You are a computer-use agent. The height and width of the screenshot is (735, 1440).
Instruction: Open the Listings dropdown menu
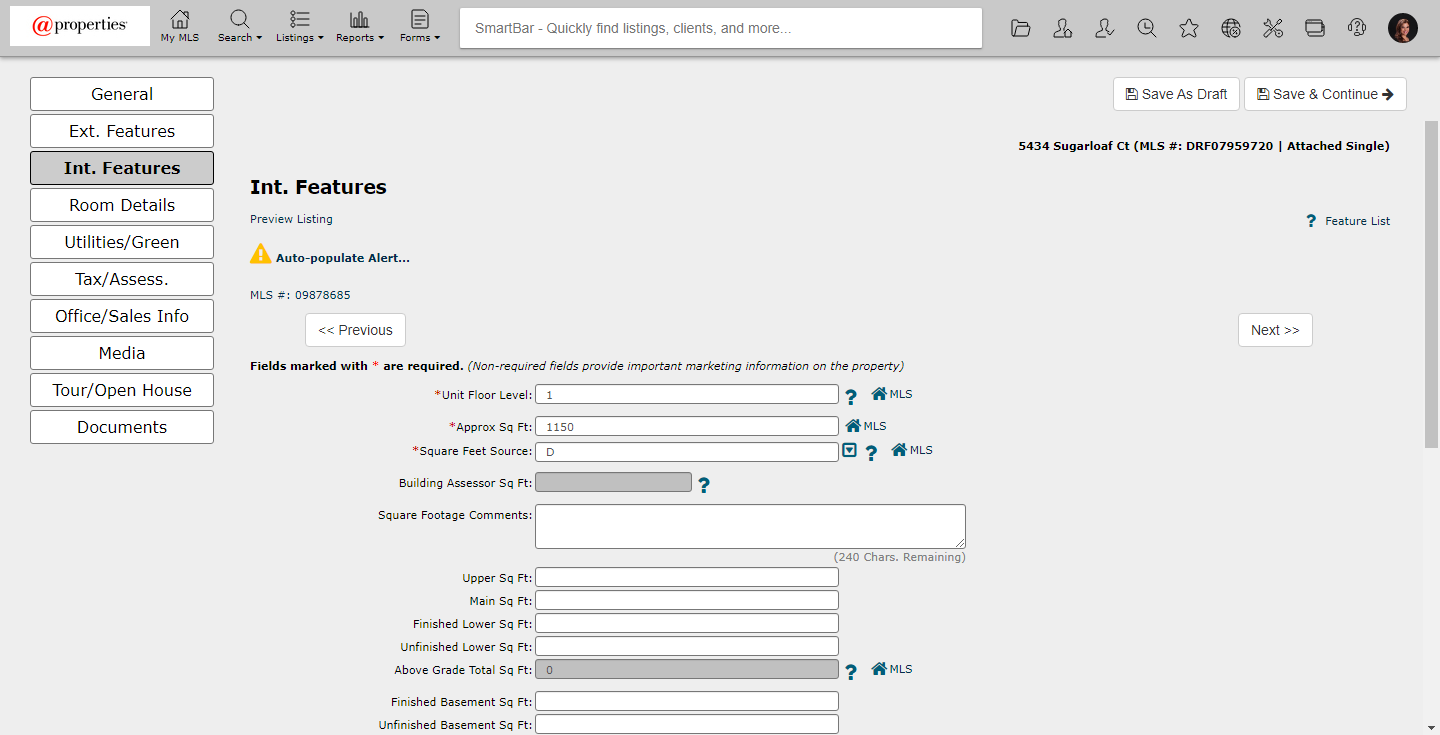pos(300,27)
